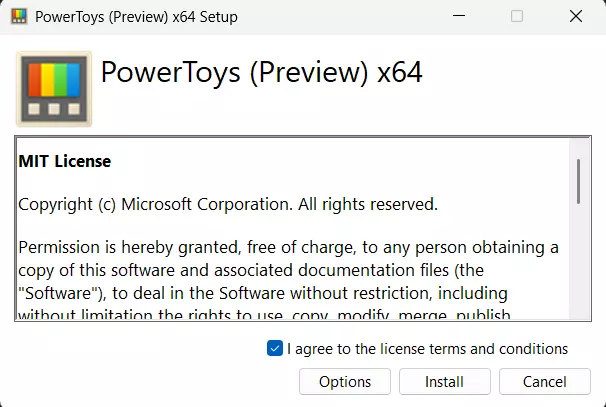Viewport: 606px width, 407px height.
Task: Uncheck the agree to license terms checkbox
Action: [x=275, y=349]
